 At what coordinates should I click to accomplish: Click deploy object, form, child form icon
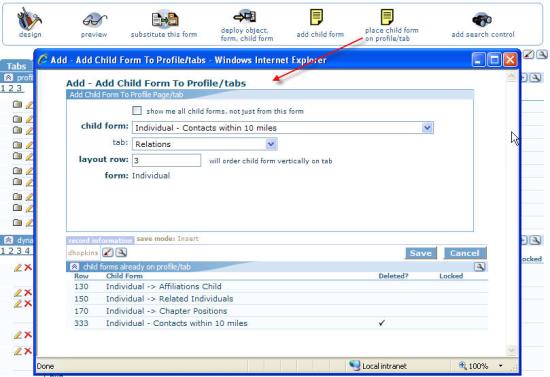[x=246, y=16]
